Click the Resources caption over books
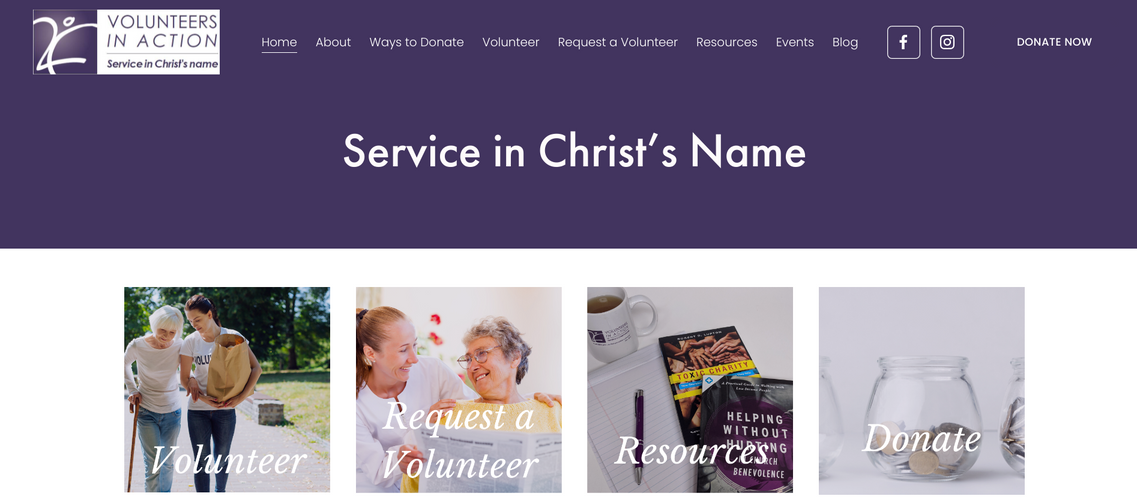This screenshot has height=499, width=1137. [691, 450]
